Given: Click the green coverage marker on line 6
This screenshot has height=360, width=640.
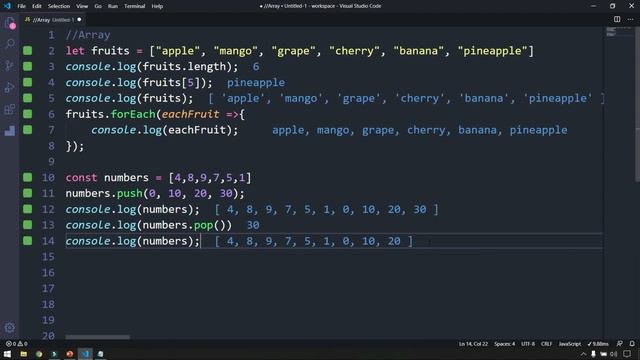Looking at the screenshot, I should coord(27,114).
